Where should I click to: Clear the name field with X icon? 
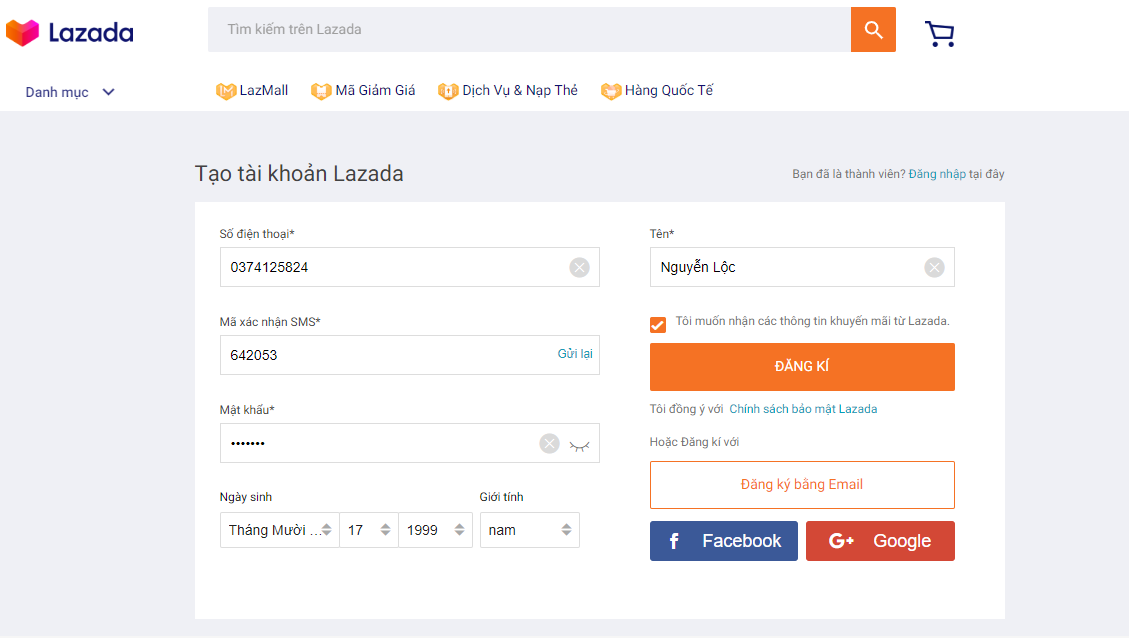pyautogui.click(x=934, y=267)
